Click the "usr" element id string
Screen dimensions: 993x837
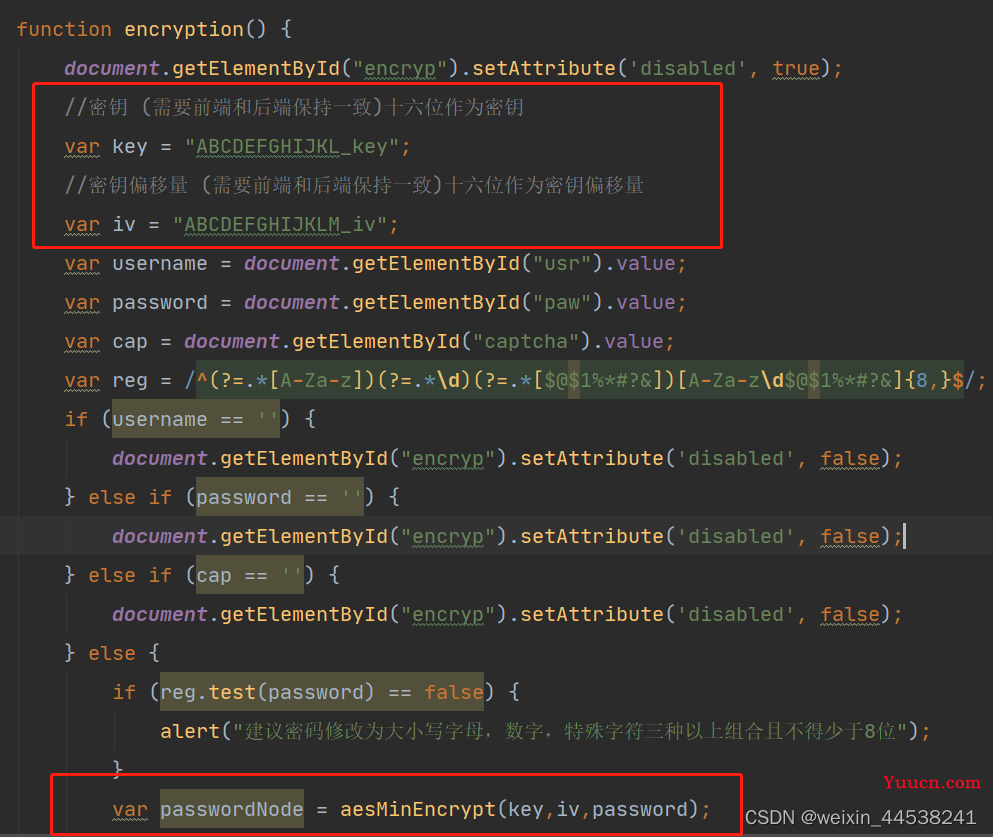[562, 263]
